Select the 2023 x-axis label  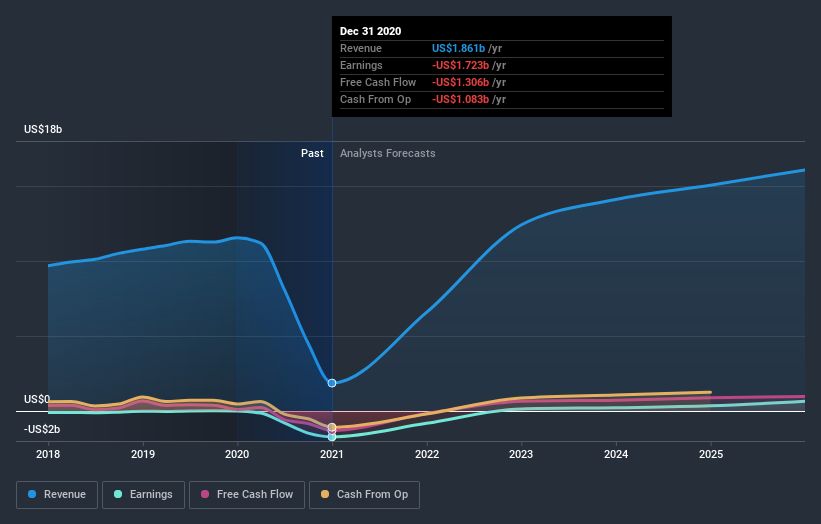pos(521,454)
